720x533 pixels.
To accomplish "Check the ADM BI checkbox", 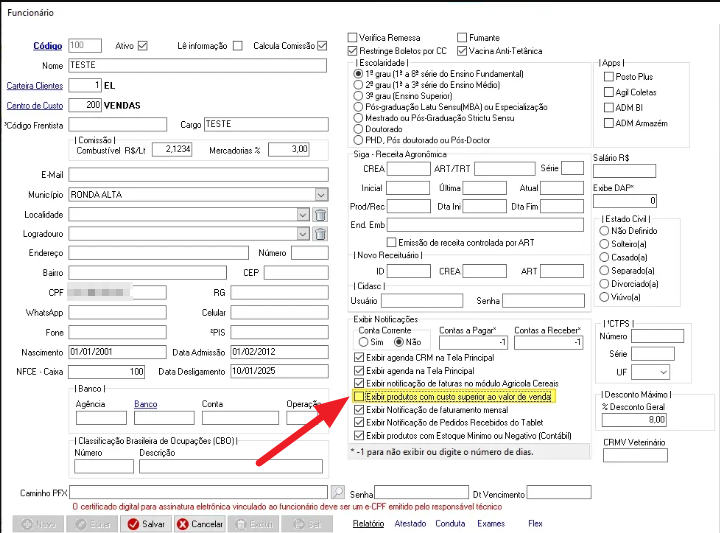I will coord(609,107).
